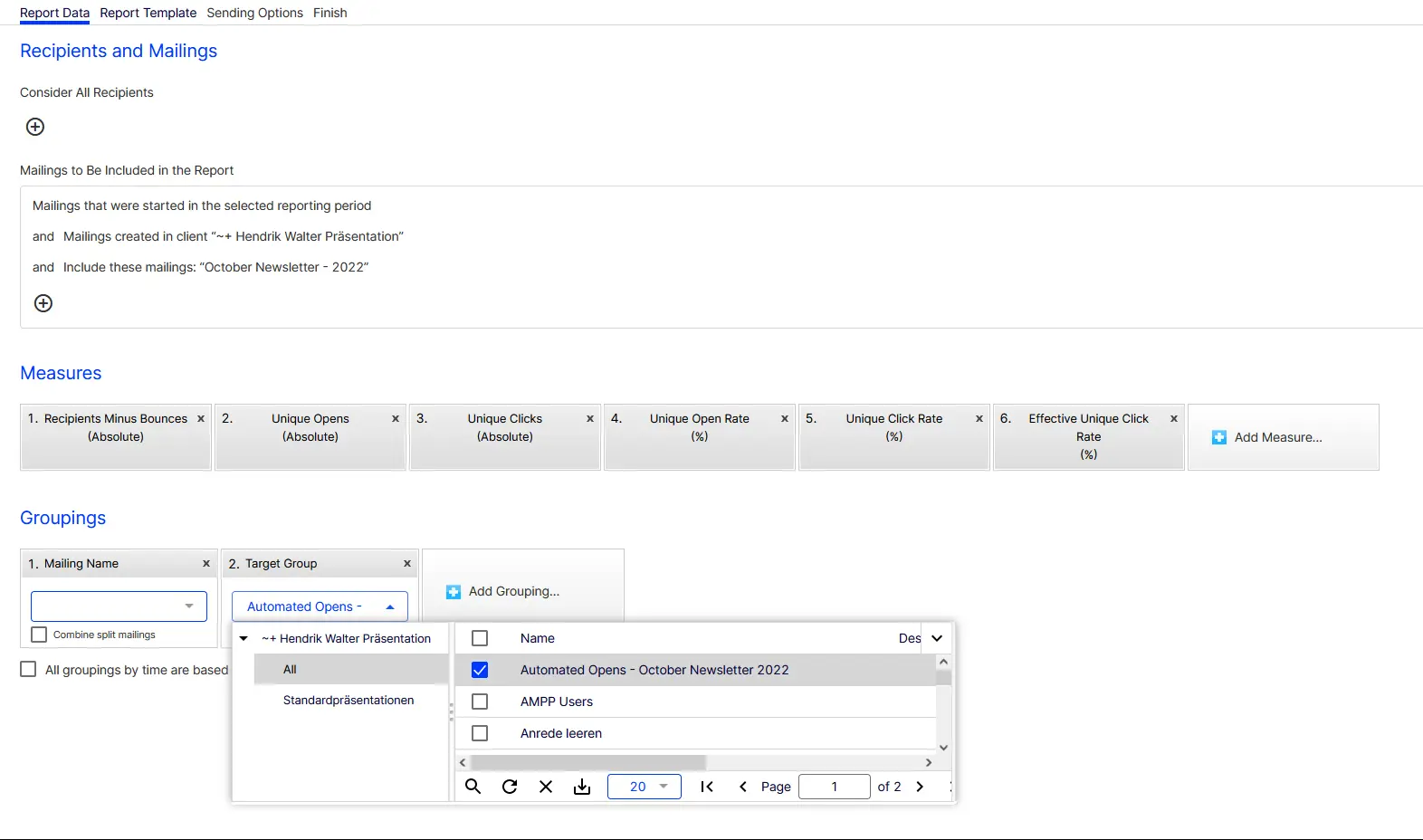Enable Combine split mailings
Screen dimensions: 1423x840
39,635
